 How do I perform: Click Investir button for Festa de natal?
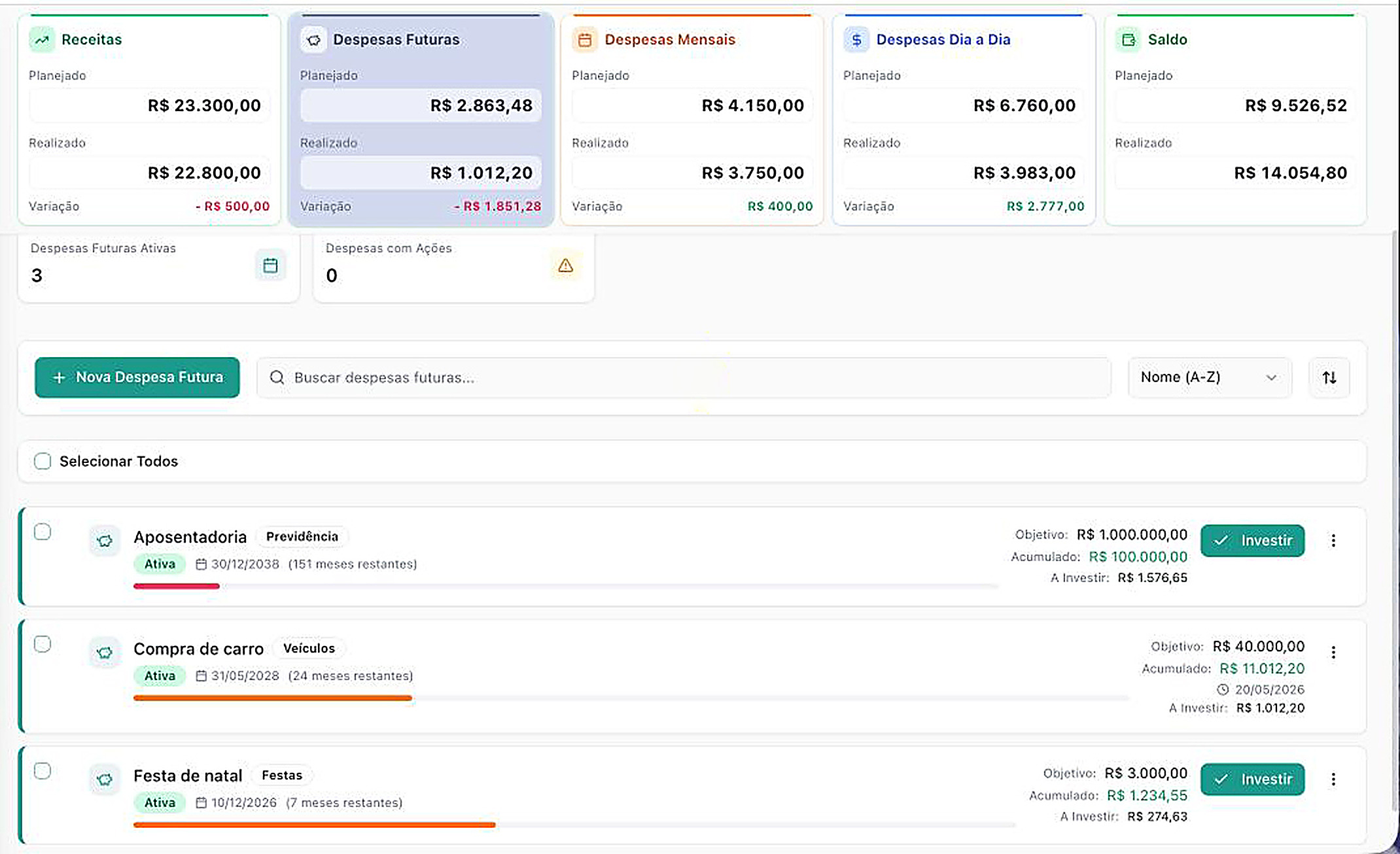click(x=1253, y=779)
